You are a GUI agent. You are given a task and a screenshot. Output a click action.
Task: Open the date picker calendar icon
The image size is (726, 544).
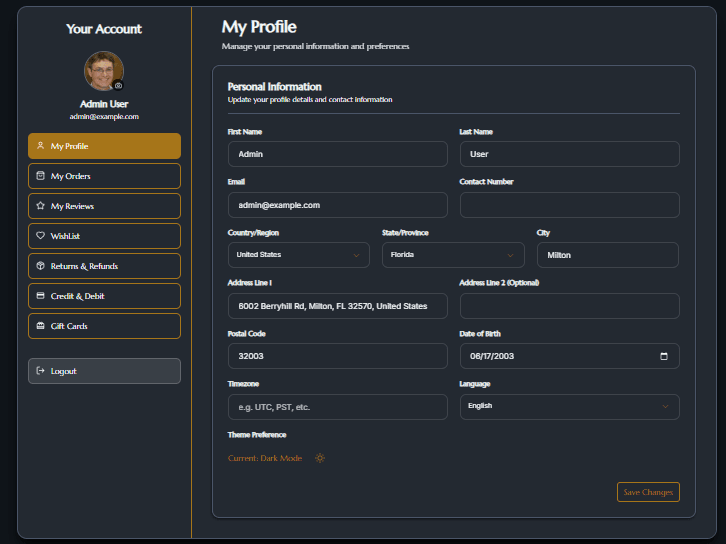(664, 356)
